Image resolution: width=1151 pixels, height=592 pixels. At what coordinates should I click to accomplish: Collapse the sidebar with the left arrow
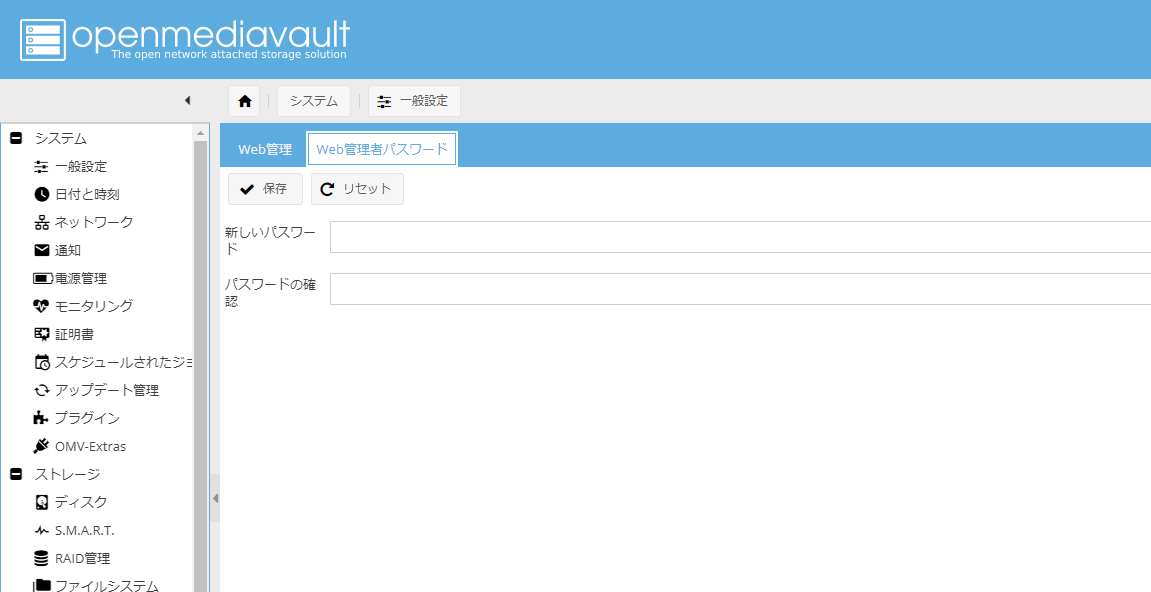[x=187, y=101]
